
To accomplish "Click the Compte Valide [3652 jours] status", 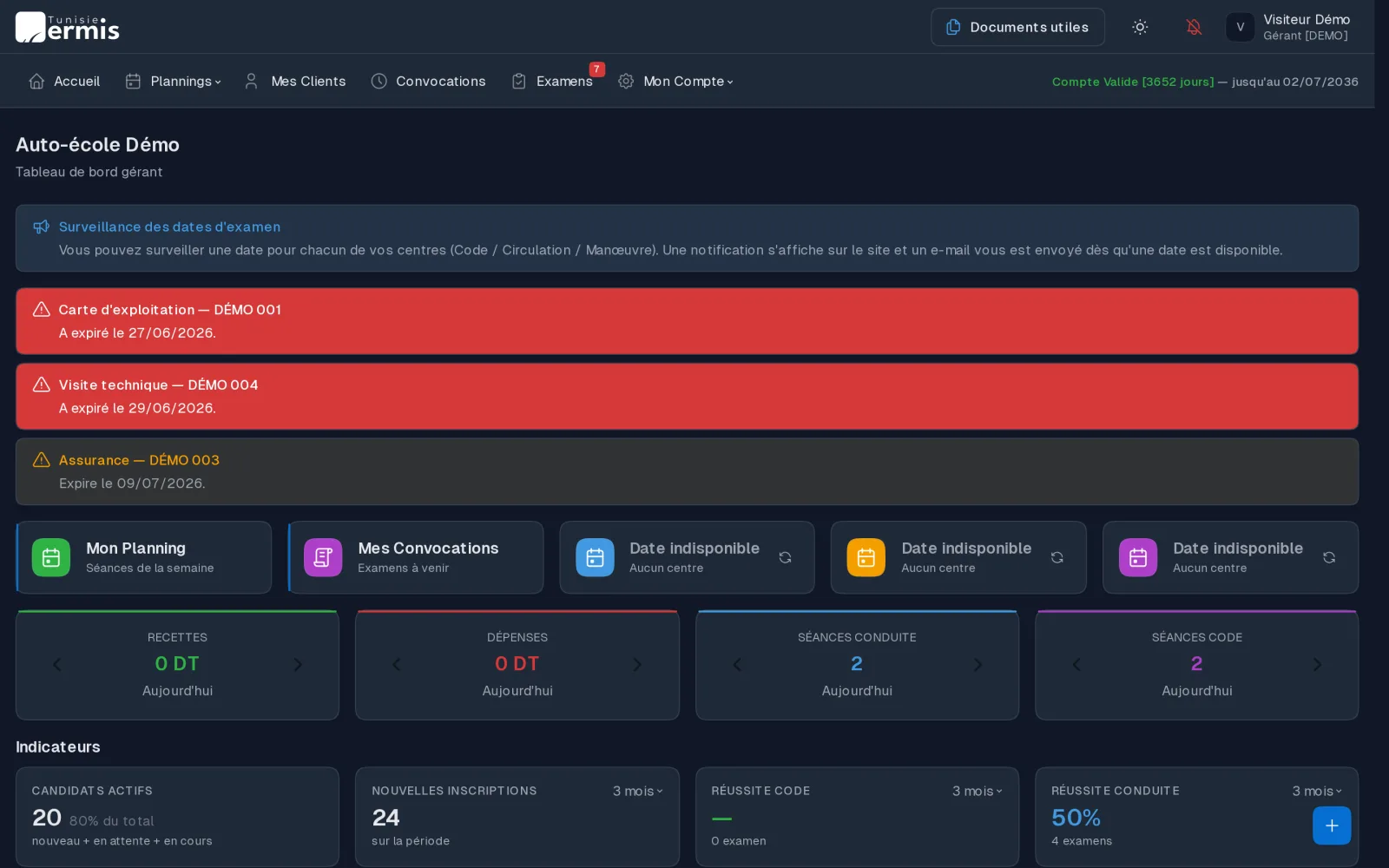I will pyautogui.click(x=1133, y=82).
